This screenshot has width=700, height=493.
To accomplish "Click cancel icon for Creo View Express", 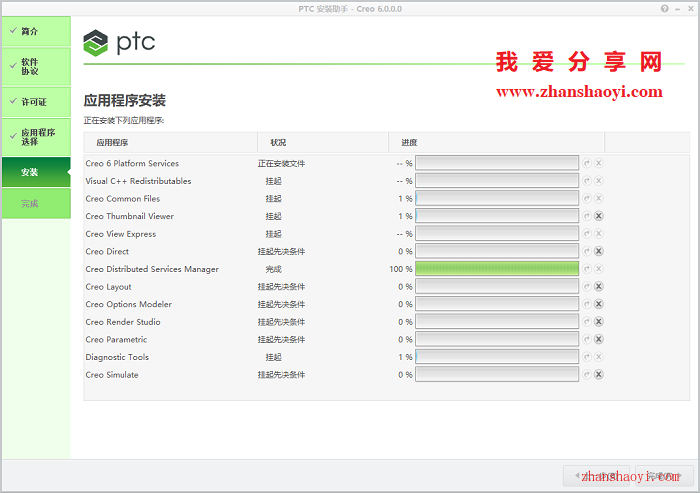I will pyautogui.click(x=599, y=234).
